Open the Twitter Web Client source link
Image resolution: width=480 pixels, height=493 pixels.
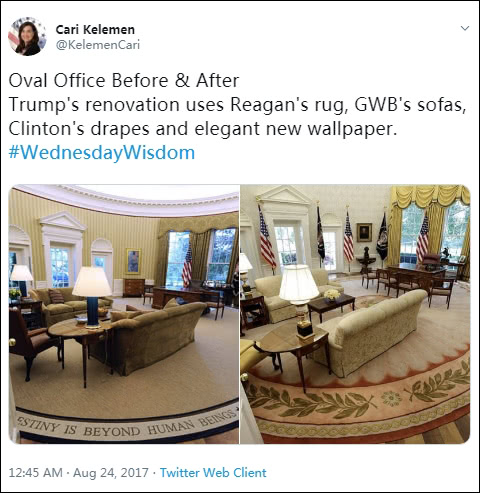pos(213,472)
